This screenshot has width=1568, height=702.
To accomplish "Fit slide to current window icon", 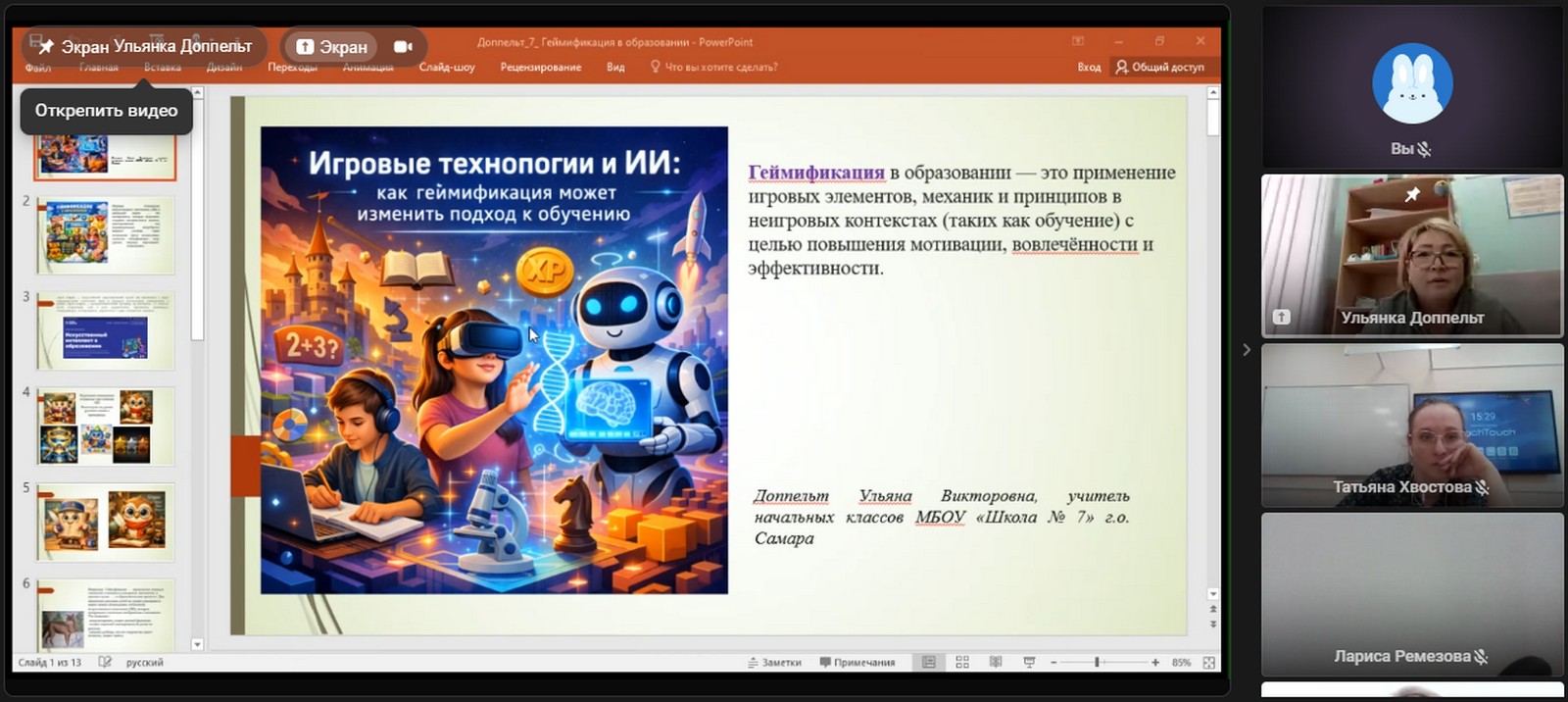I will click(x=1209, y=663).
